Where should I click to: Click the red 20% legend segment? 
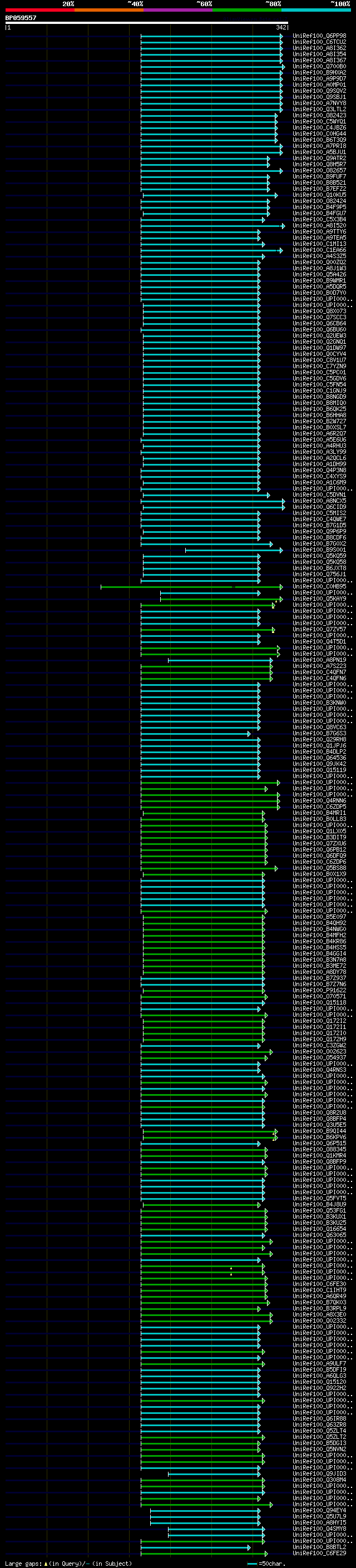click(x=39, y=10)
